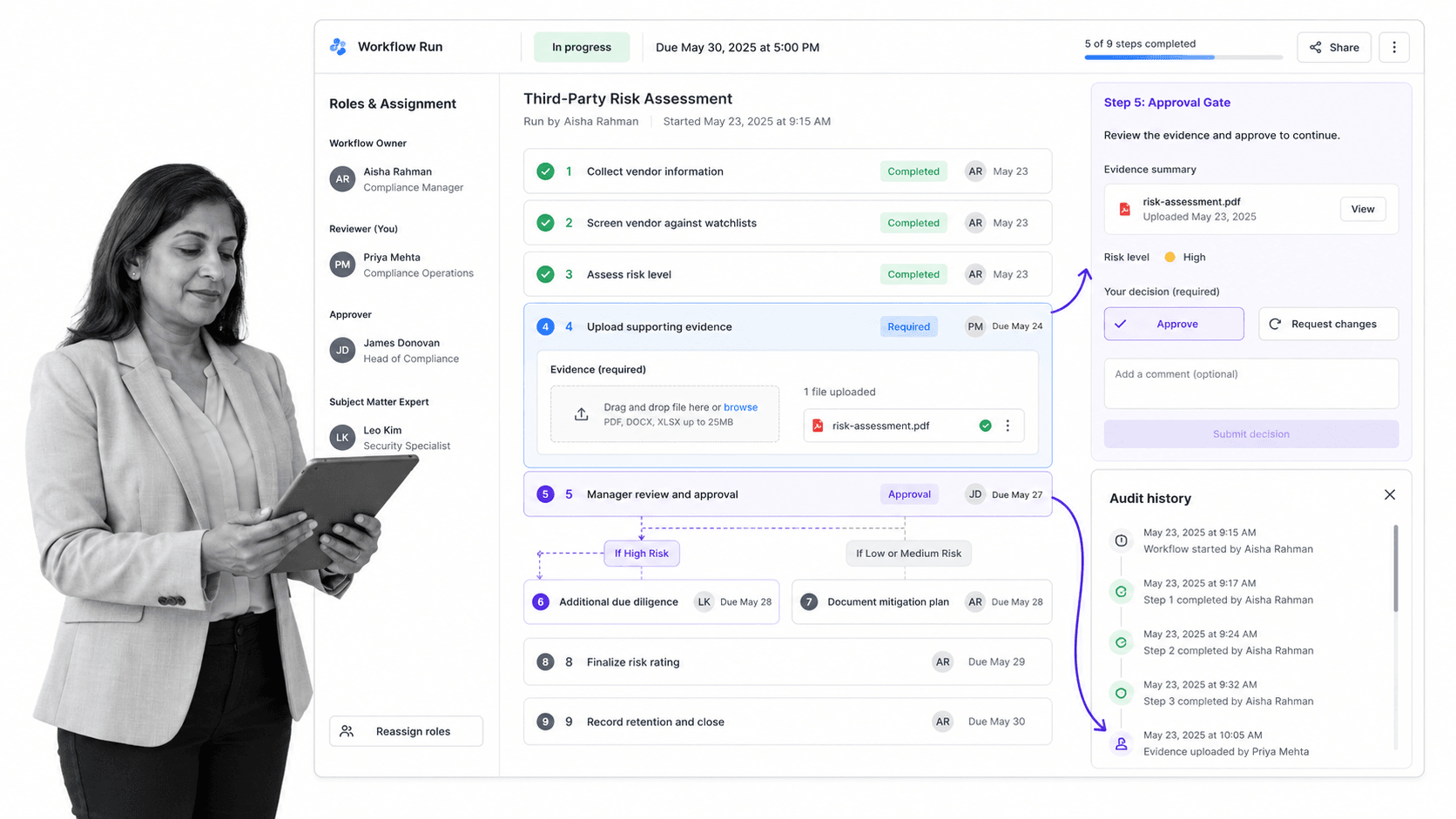Click the LK avatar on step 6
The height and width of the screenshot is (819, 1456).
point(704,602)
